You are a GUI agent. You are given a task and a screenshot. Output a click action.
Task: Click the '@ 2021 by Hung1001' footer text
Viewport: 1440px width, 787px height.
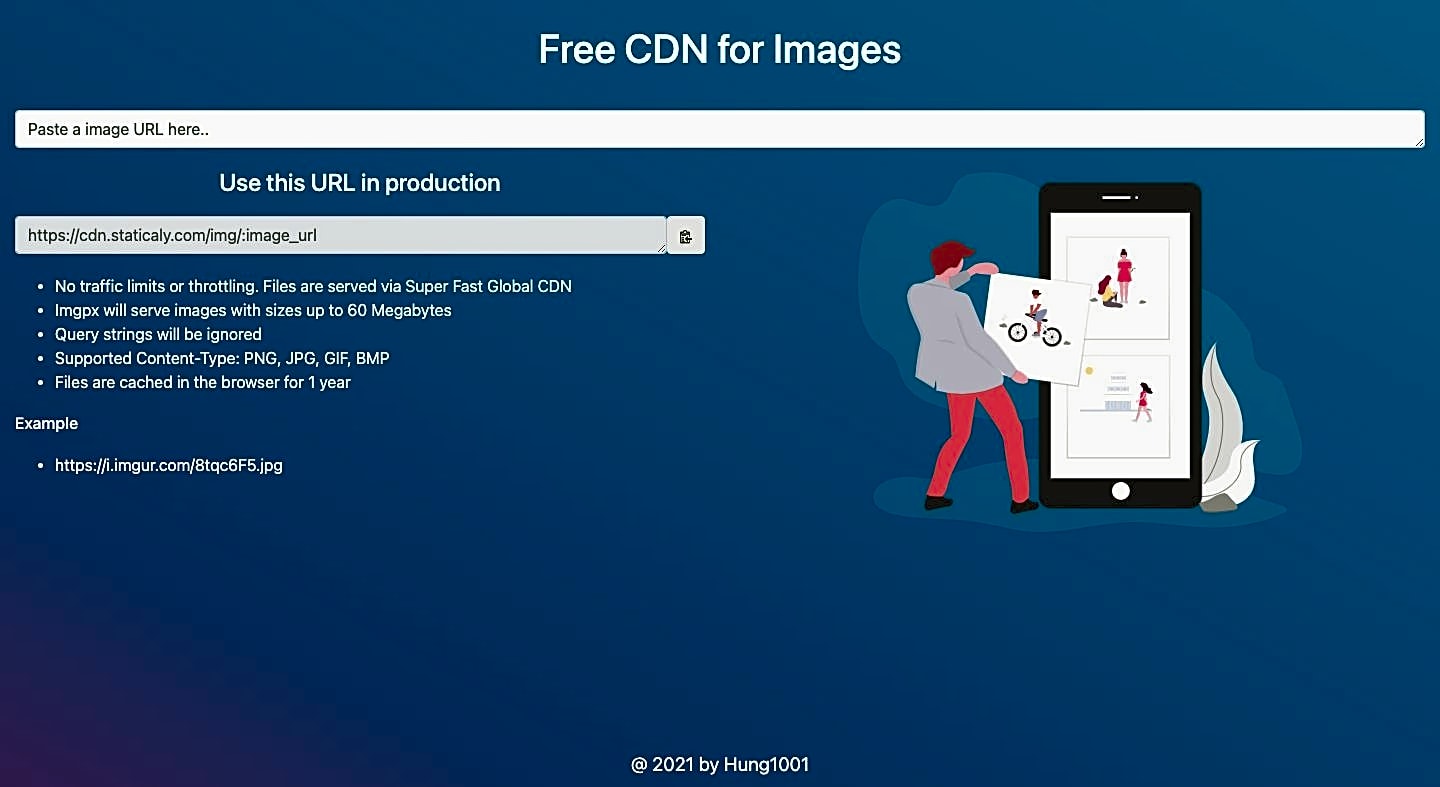tap(720, 765)
